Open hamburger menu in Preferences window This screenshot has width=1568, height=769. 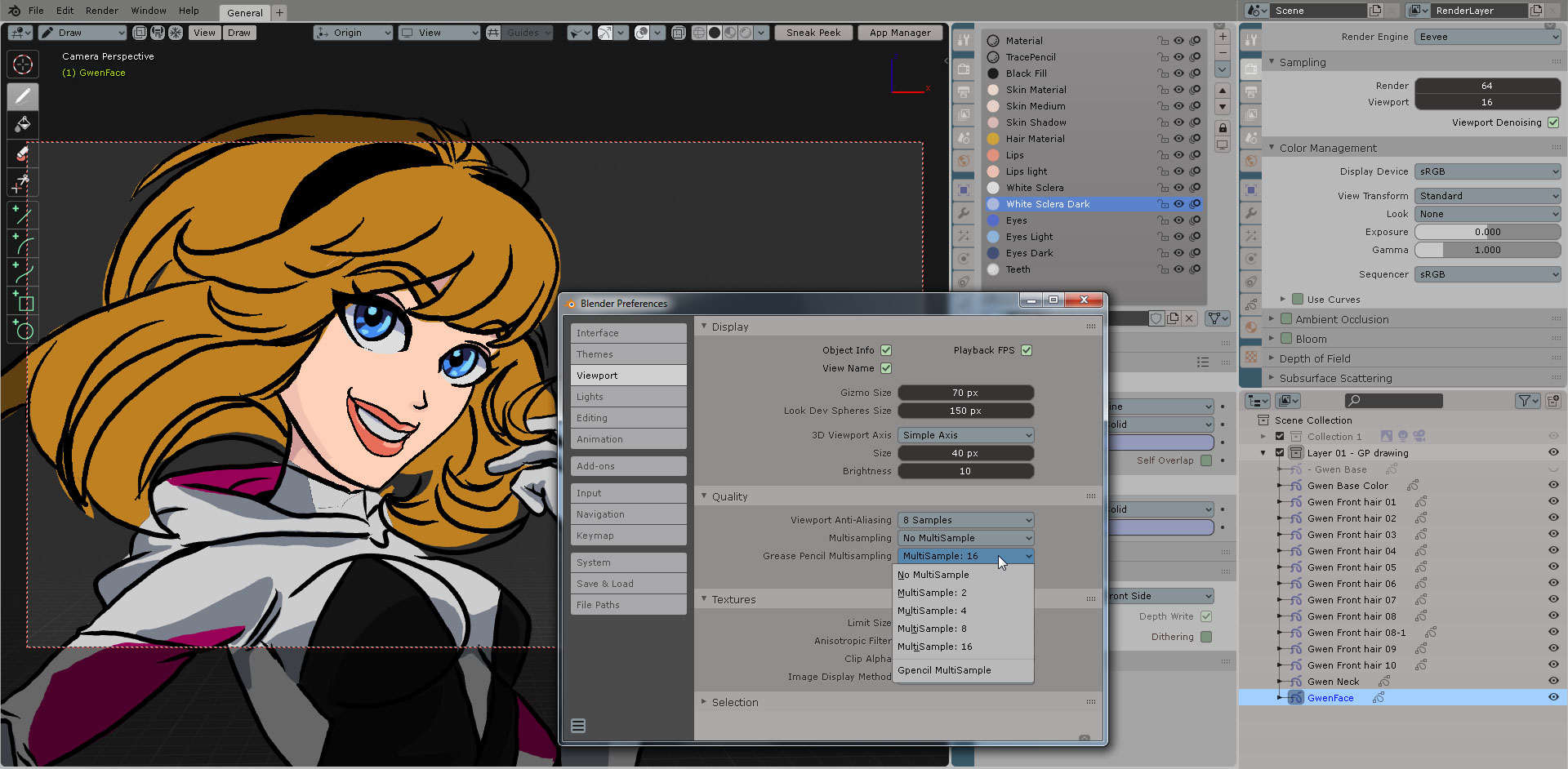[x=578, y=726]
